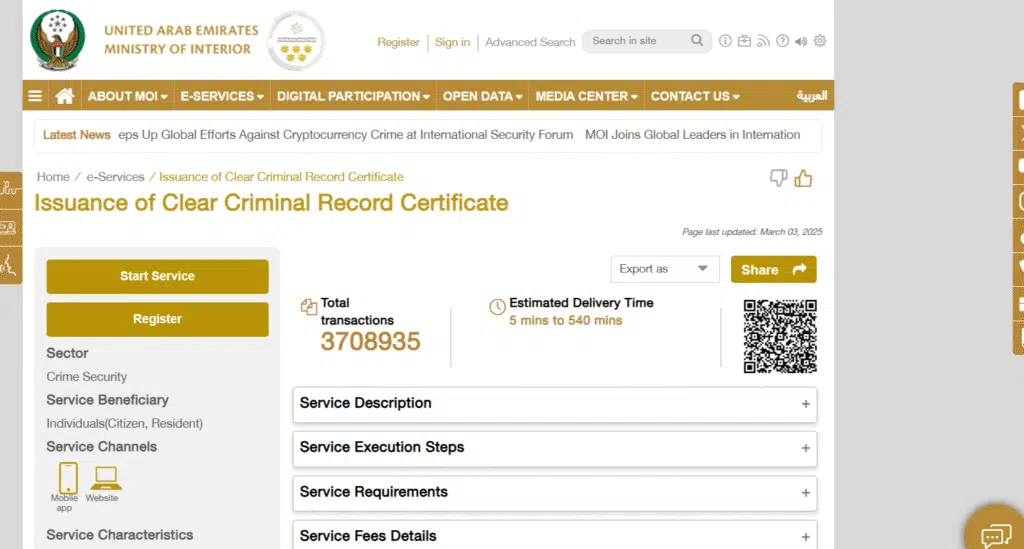The image size is (1024, 549).
Task: Click the Search in site field
Action: click(635, 41)
